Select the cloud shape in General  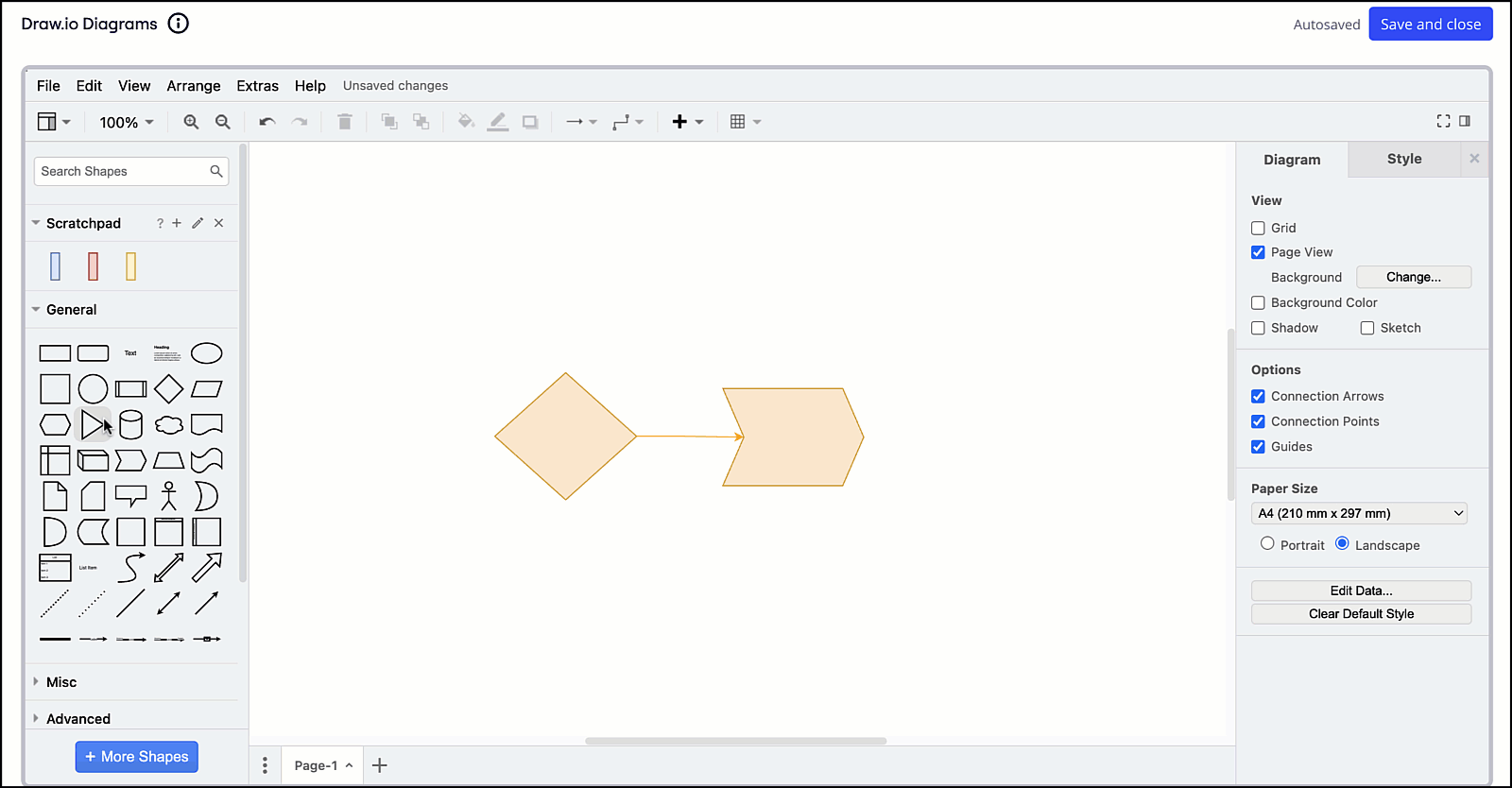tap(169, 425)
